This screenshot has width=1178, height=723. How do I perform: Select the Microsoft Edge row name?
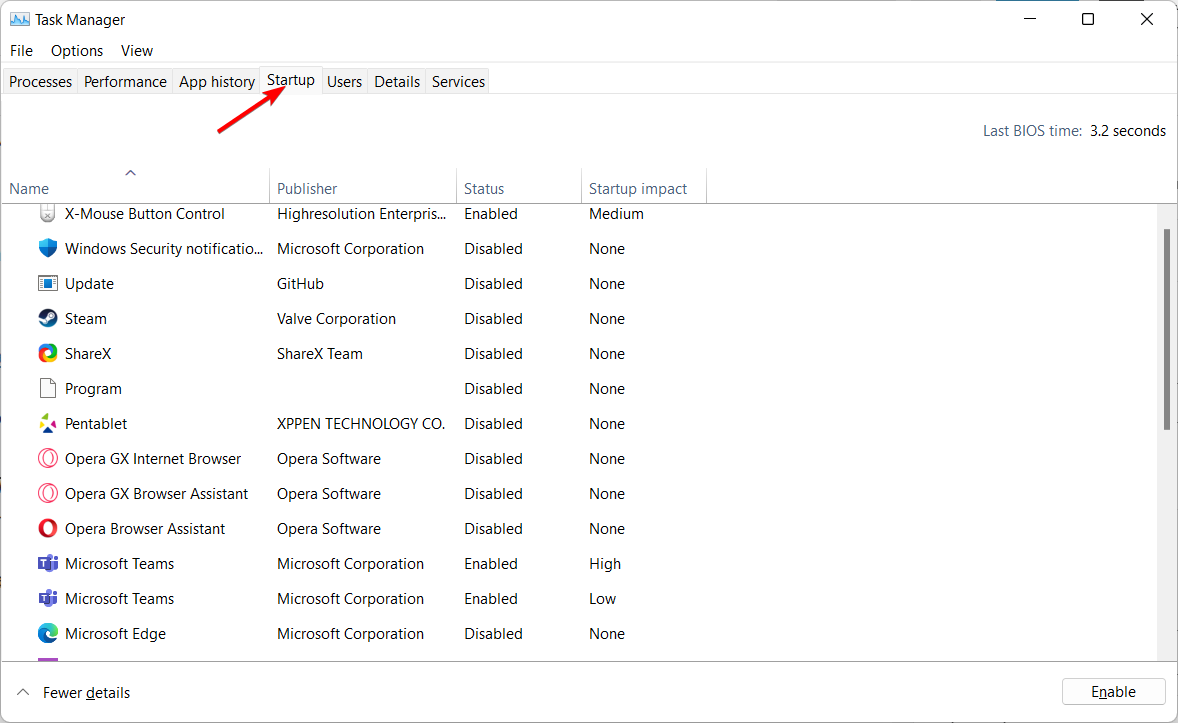[115, 634]
